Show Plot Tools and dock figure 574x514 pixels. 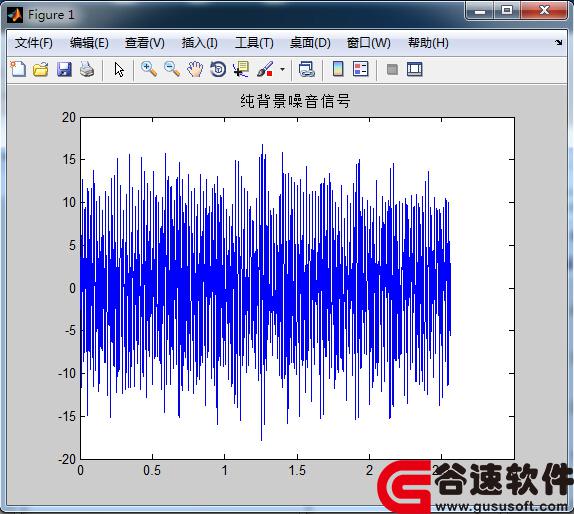415,69
